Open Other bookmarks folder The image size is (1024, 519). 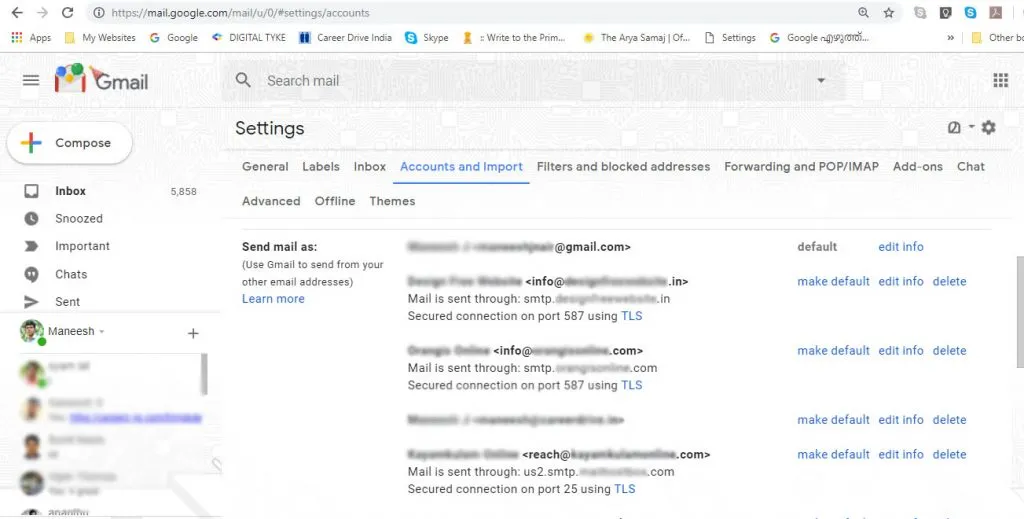(x=997, y=38)
